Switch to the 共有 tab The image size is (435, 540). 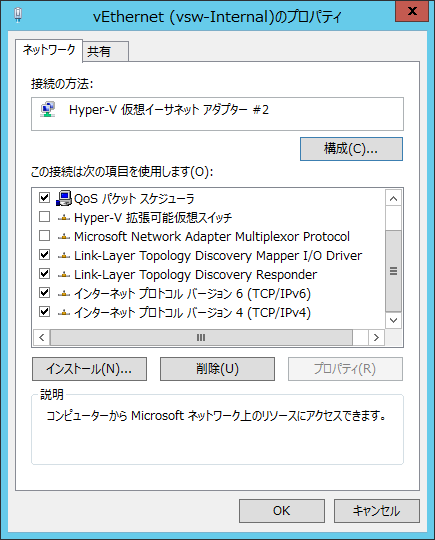coord(105,51)
